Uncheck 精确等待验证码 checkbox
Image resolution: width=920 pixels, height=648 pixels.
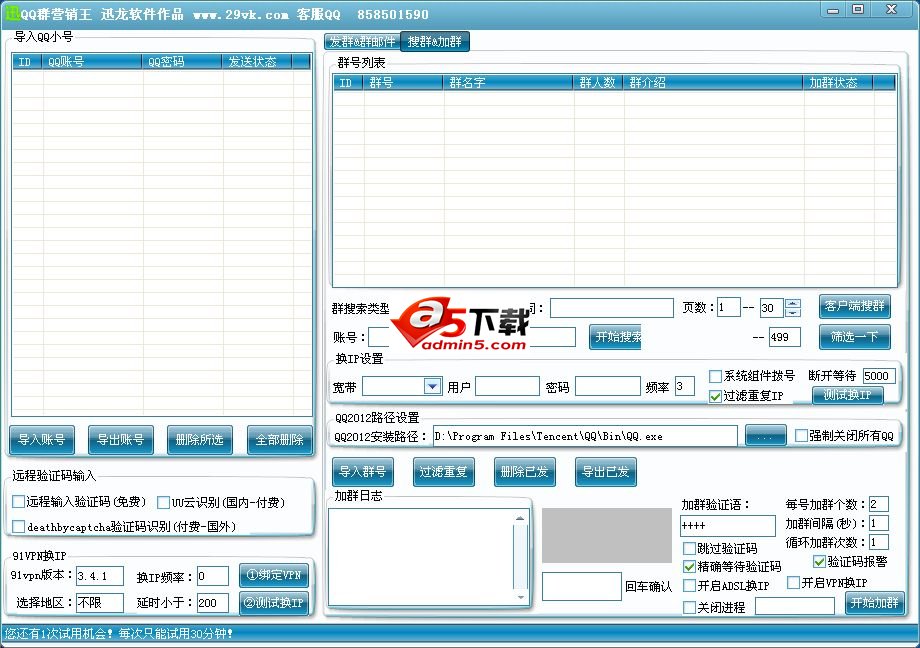689,567
